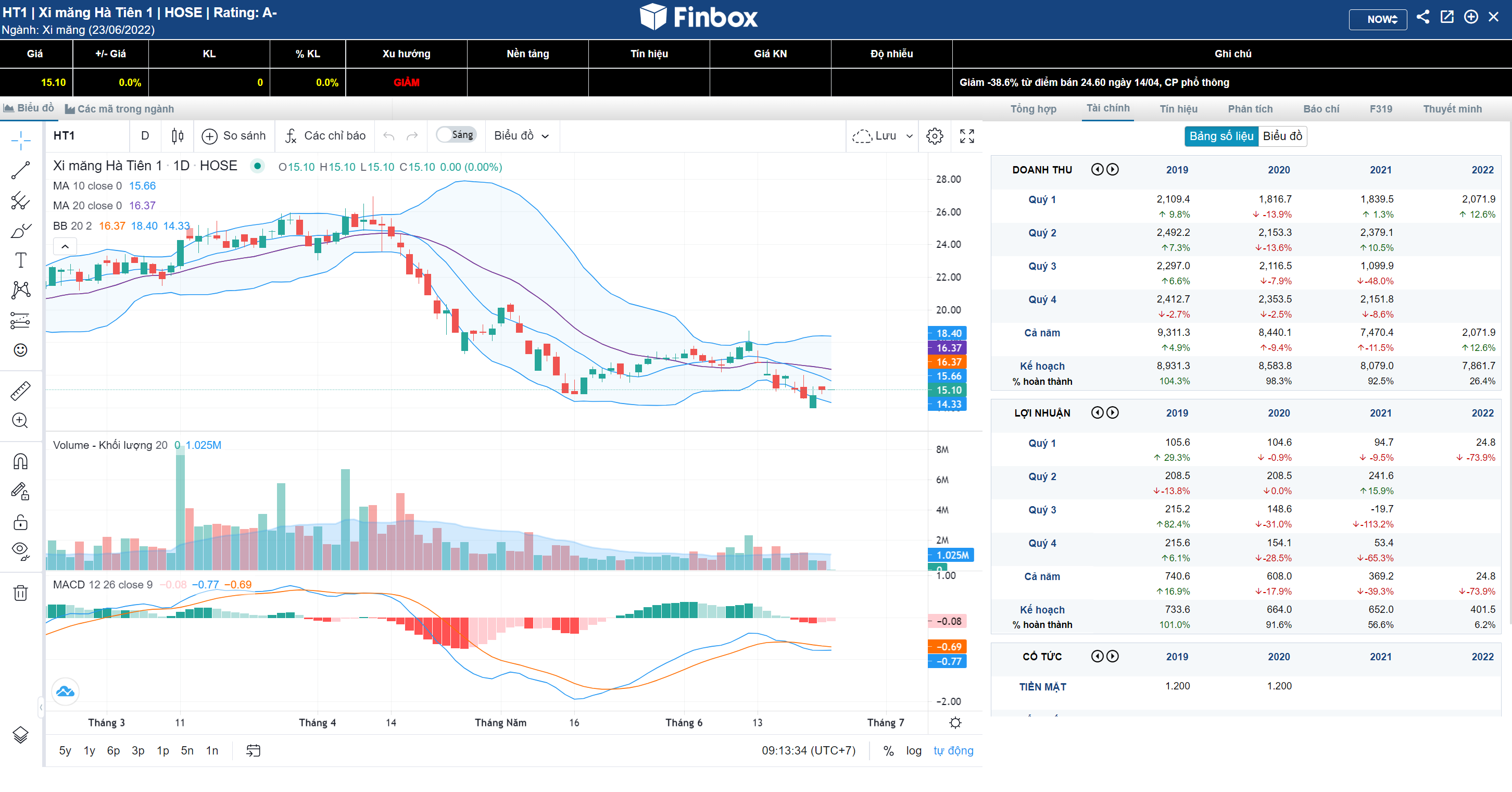Open chart settings gear icon

click(935, 136)
